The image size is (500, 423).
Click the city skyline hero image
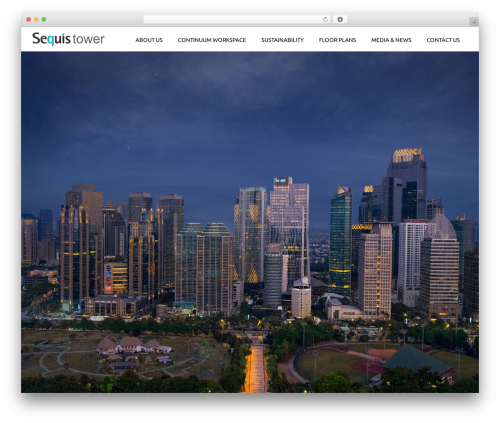(x=250, y=222)
